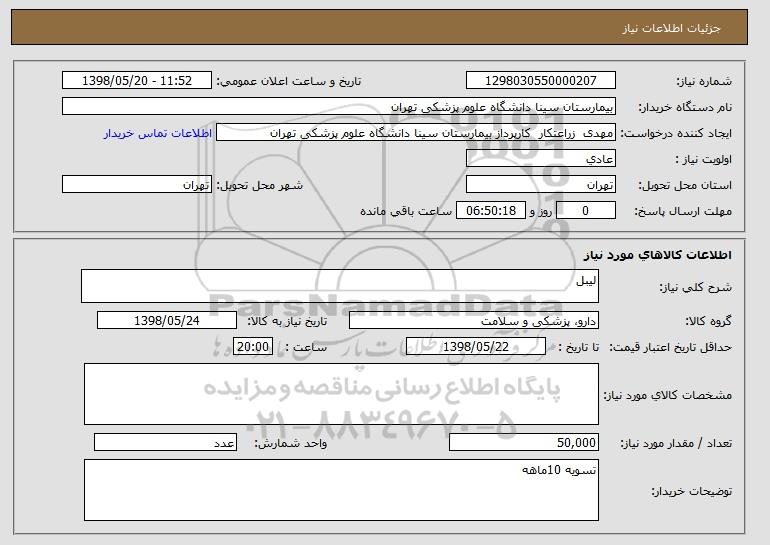
Task: Click the label استان محل تحویل
Action: [685, 186]
